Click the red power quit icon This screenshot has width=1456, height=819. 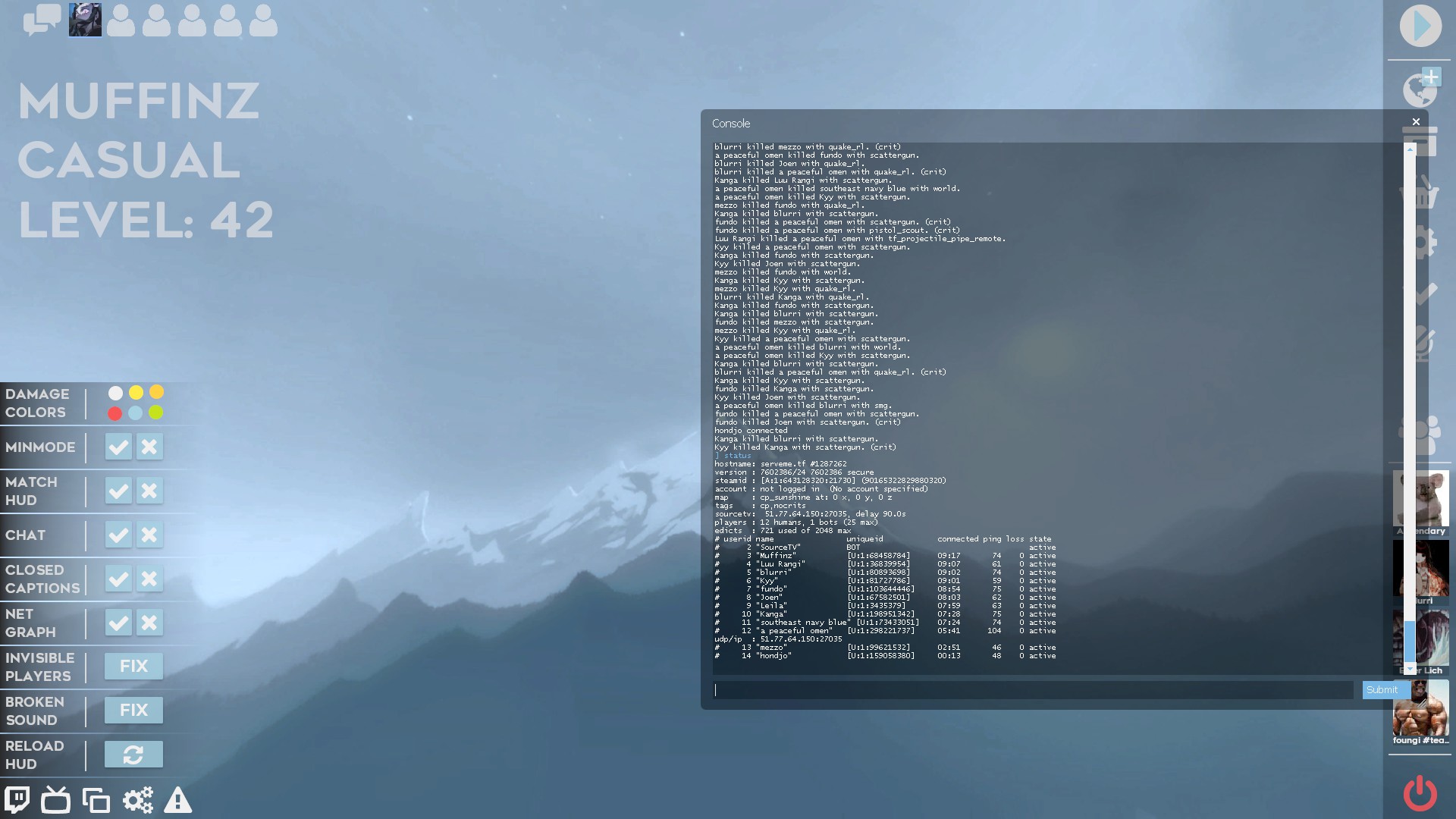tap(1420, 793)
